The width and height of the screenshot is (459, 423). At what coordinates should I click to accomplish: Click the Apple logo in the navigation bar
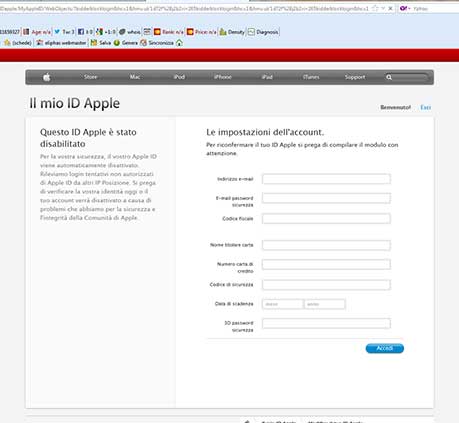46,77
